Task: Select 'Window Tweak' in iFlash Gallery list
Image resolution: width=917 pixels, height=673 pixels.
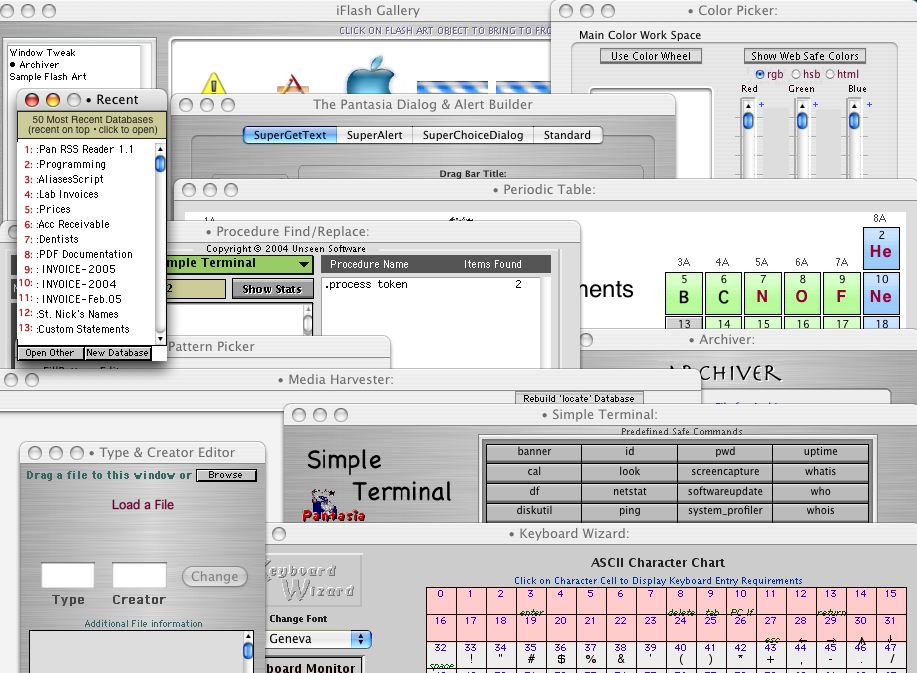Action: pos(43,53)
